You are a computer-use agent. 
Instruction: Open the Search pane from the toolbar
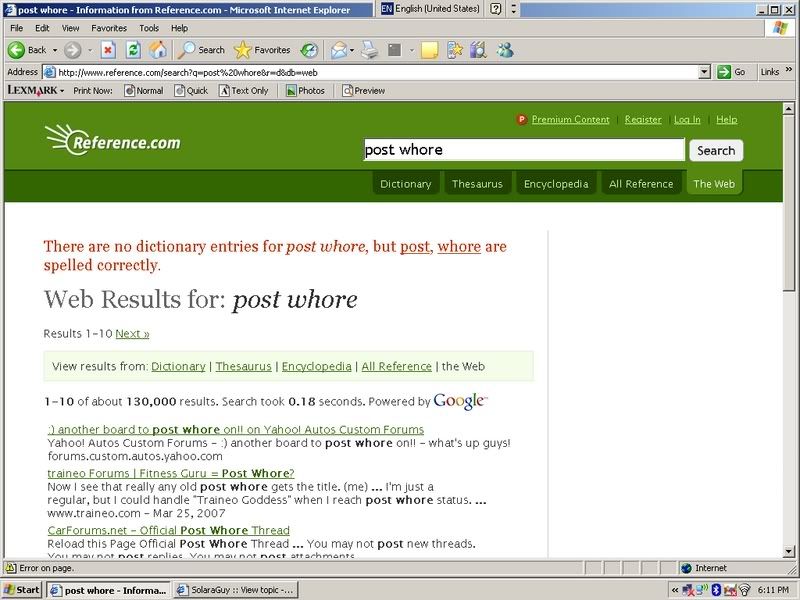[x=201, y=50]
